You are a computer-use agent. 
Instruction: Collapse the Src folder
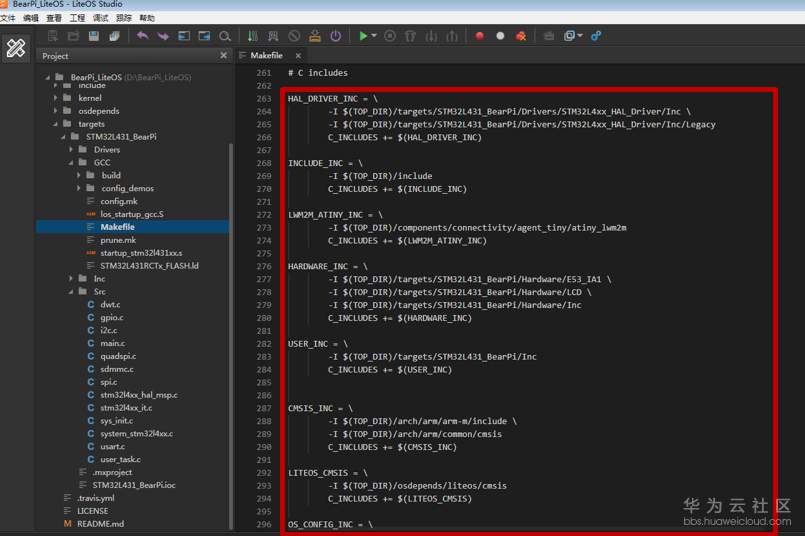(x=71, y=292)
